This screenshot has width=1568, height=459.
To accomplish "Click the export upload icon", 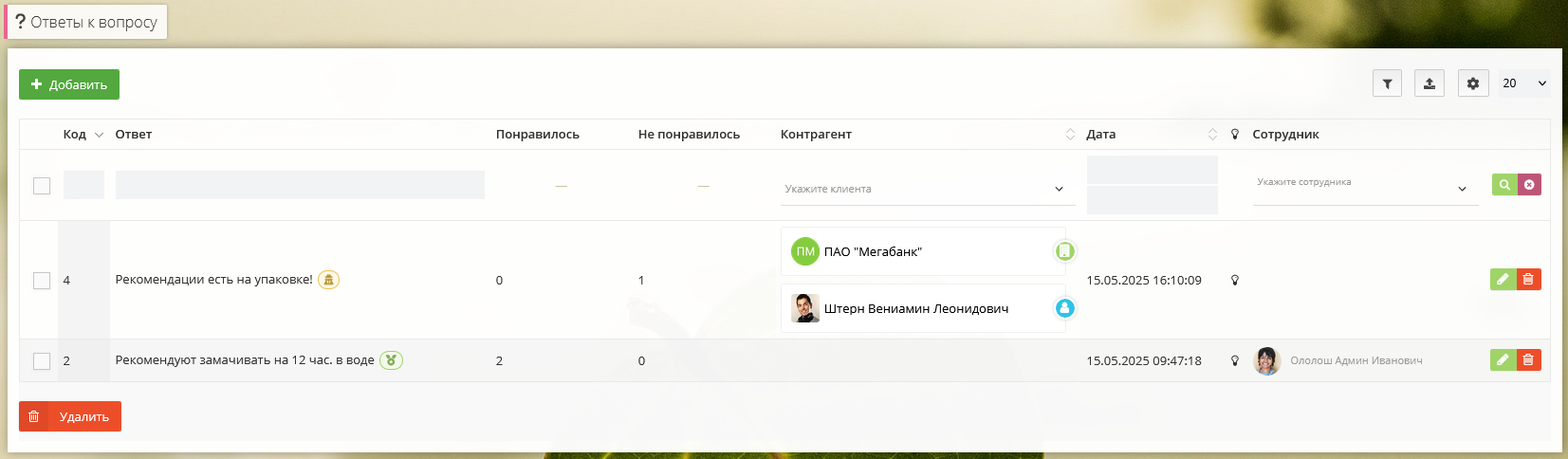I will (1429, 83).
